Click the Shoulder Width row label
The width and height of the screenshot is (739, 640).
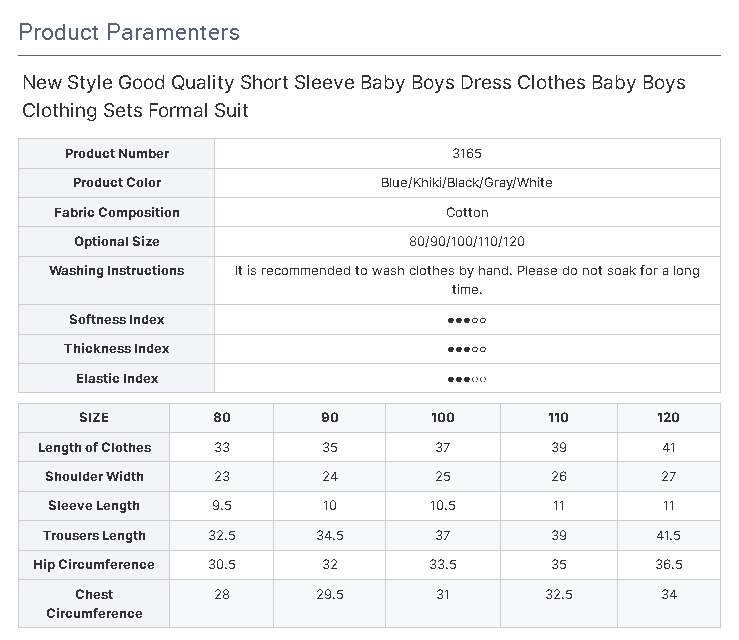click(94, 477)
